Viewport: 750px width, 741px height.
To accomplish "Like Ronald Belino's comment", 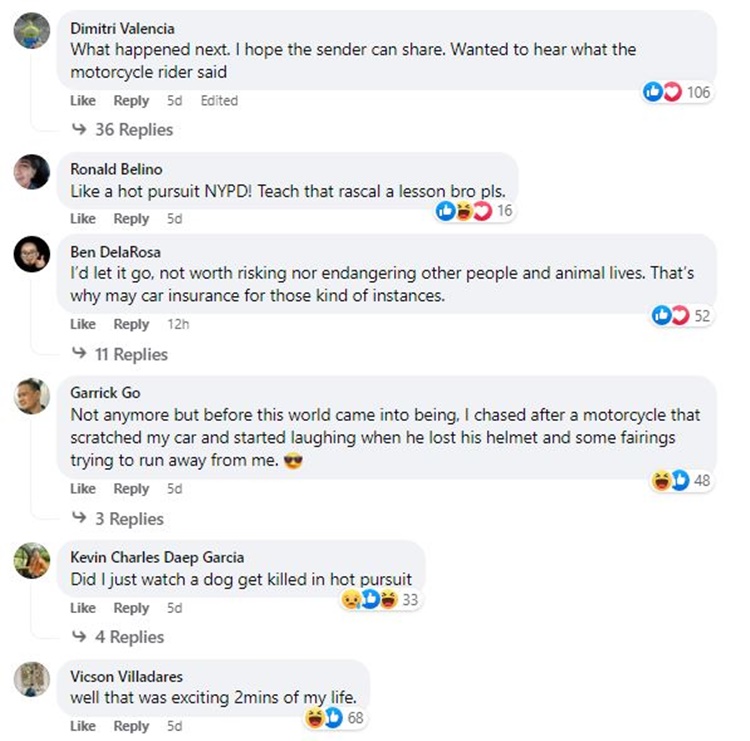I will [x=83, y=219].
